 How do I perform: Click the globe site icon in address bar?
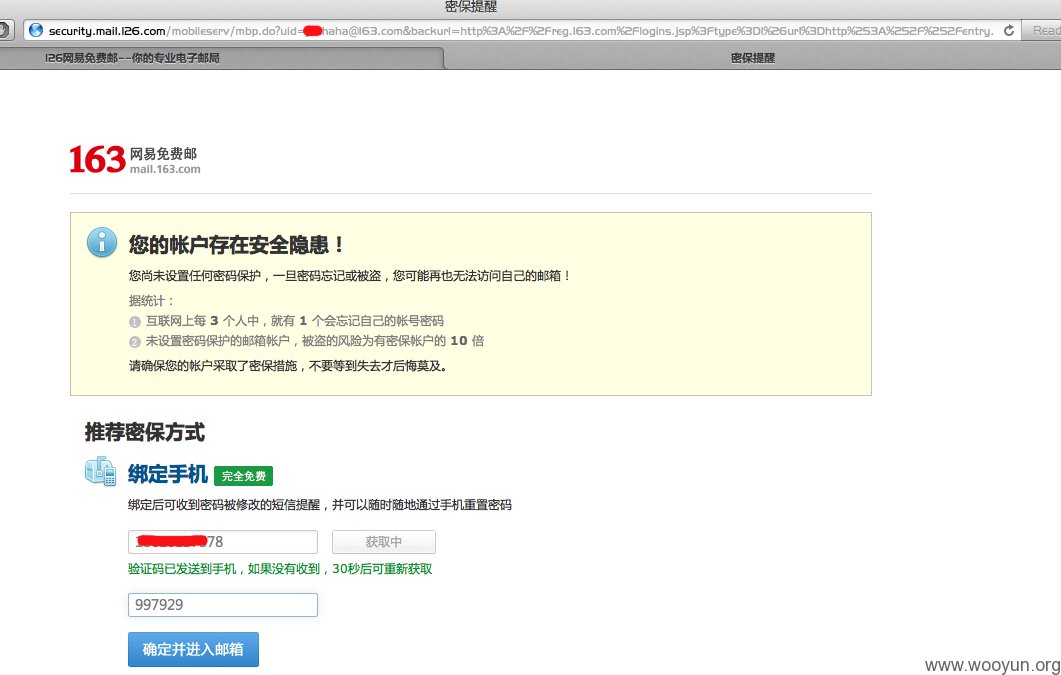(36, 30)
